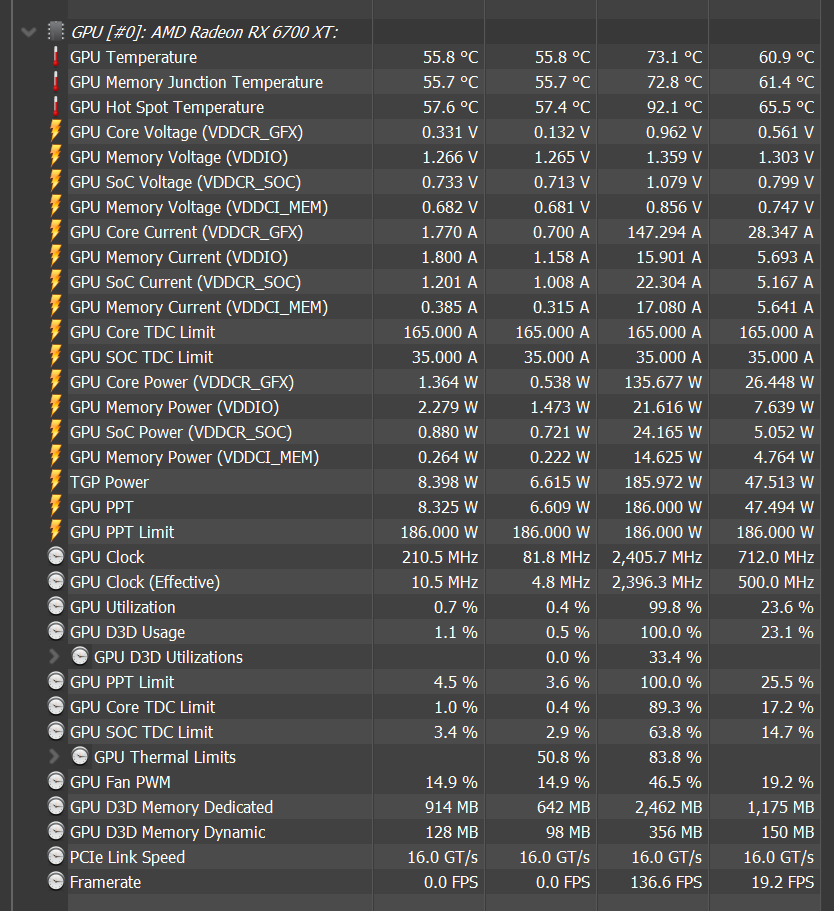Click thermometer icon of GPU Hot Spot Temperature

[56, 107]
